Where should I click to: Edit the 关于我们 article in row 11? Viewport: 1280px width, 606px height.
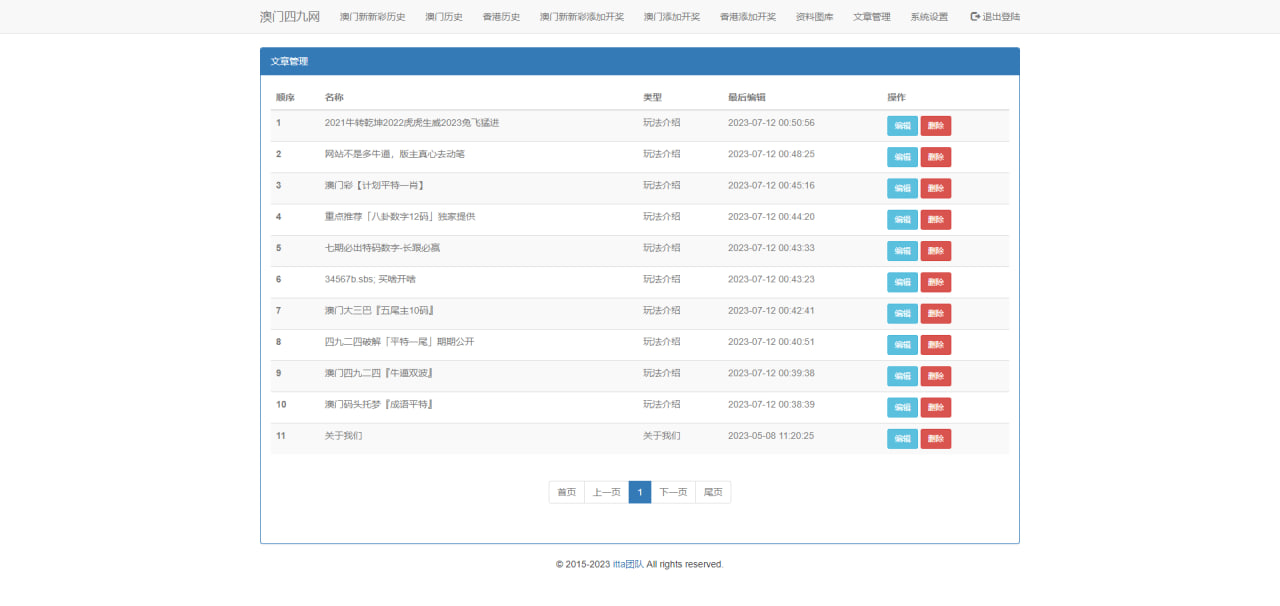pos(902,439)
